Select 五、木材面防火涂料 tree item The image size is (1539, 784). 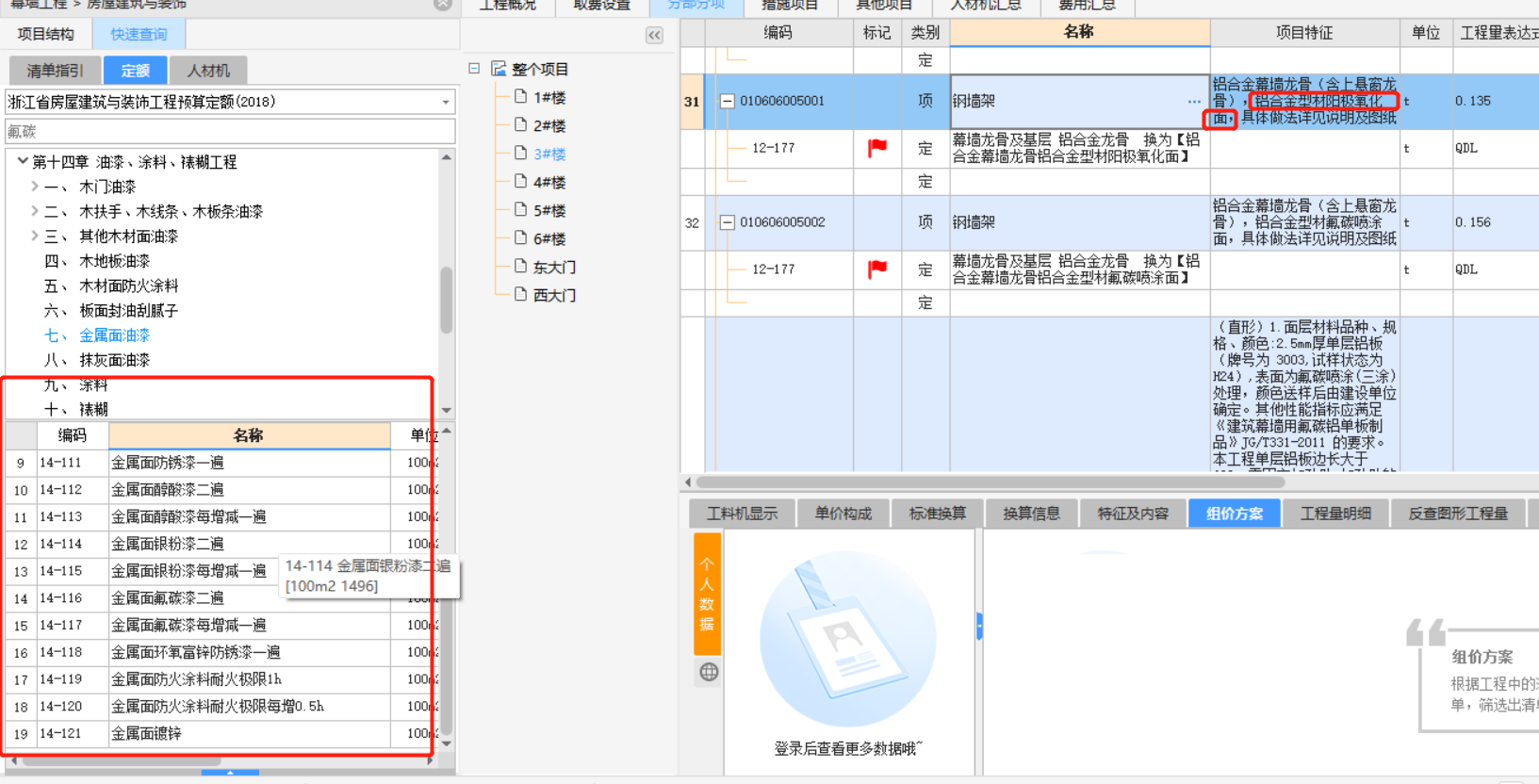(110, 286)
